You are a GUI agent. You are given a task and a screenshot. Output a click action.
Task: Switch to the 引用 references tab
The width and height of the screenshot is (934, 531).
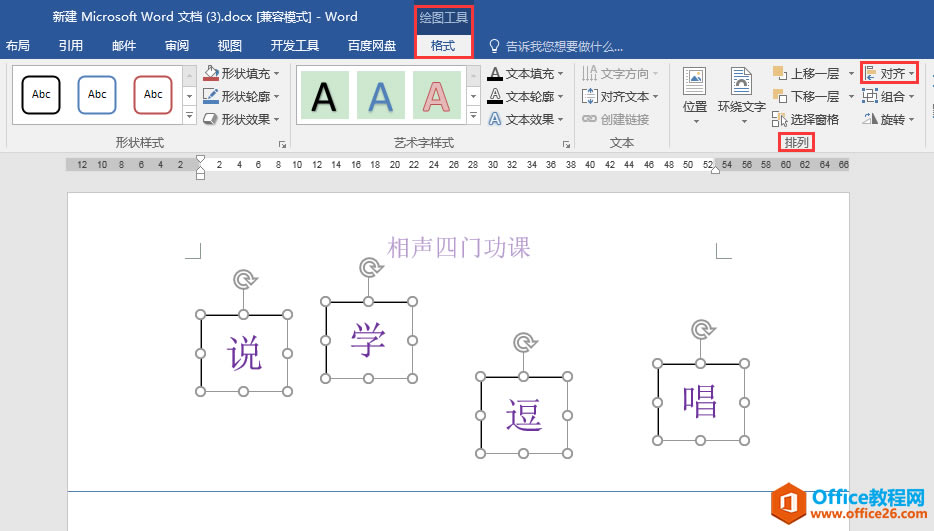71,46
